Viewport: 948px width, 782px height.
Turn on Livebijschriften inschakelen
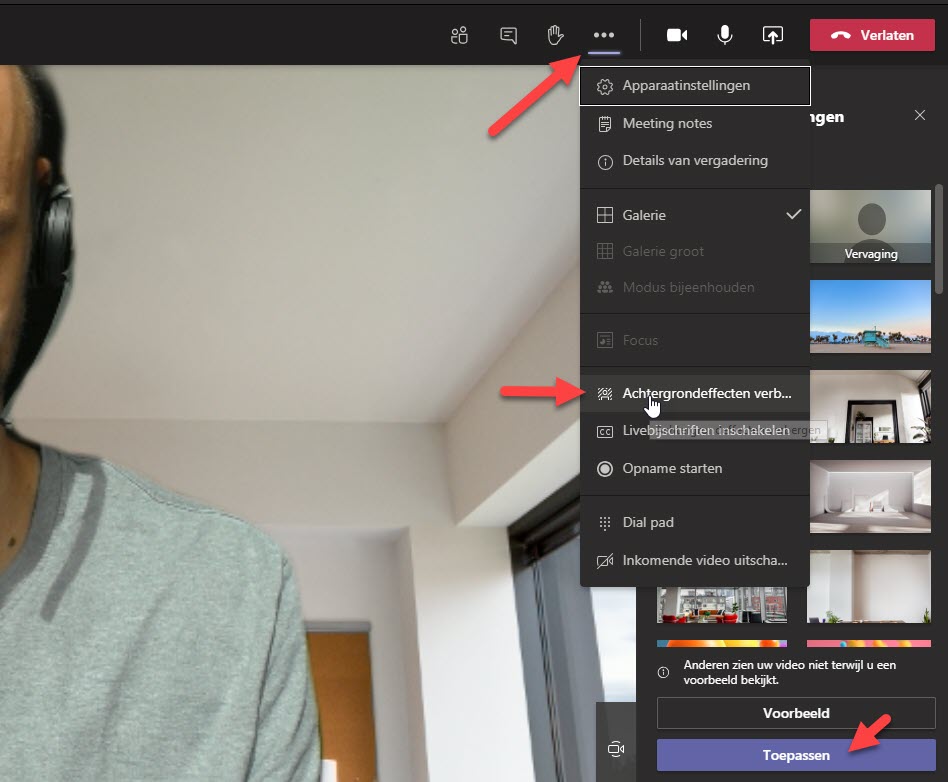point(695,431)
